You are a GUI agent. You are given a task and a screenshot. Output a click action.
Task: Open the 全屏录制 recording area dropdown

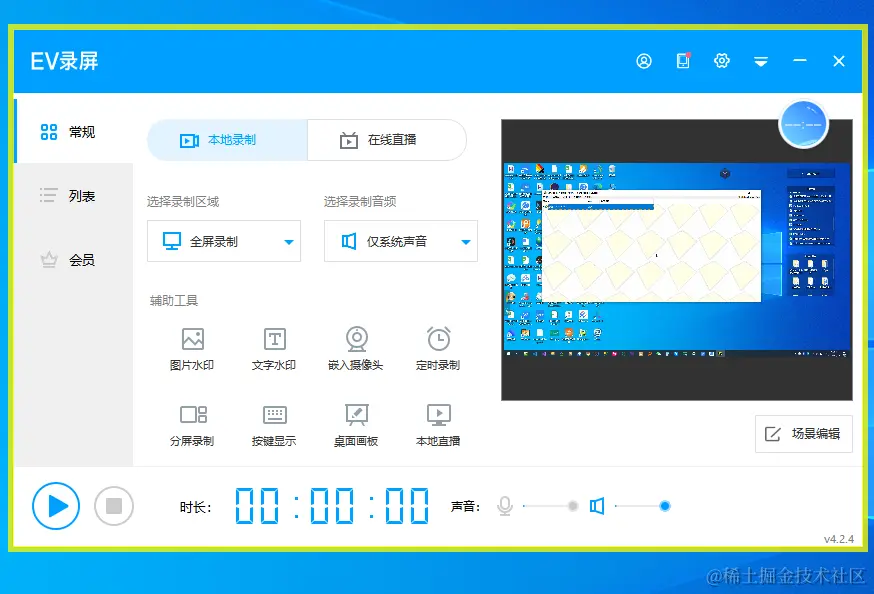[223, 240]
